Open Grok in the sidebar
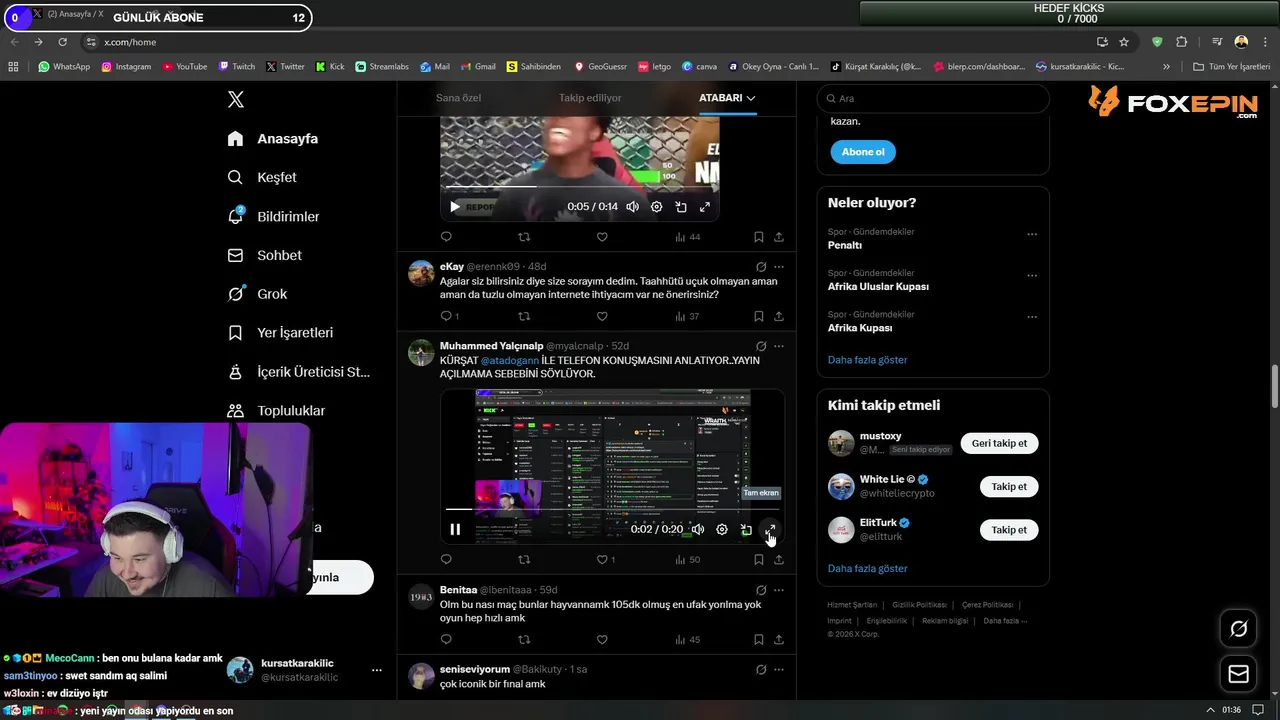Screen dimensions: 1280x720 coord(256,294)
